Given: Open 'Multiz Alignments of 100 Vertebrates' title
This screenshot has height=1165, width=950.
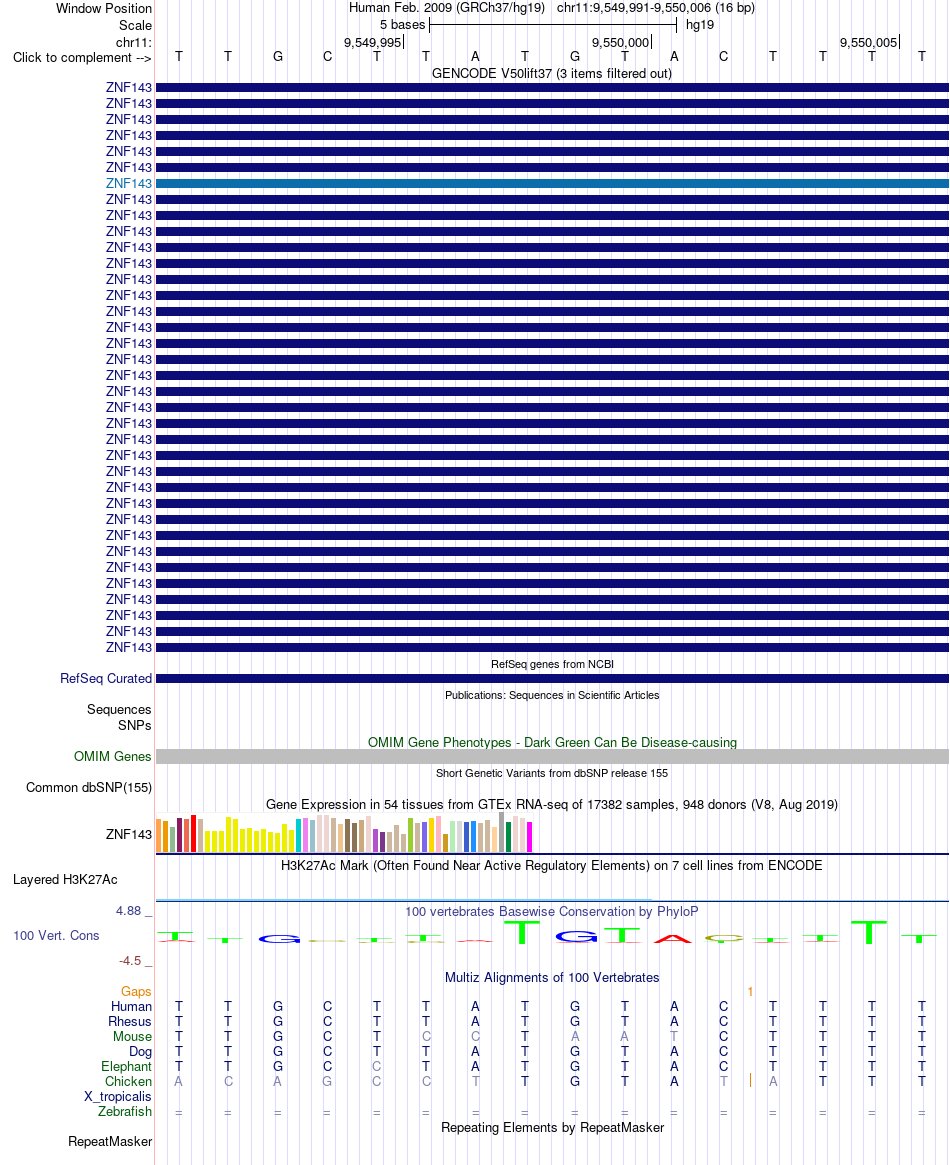Looking at the screenshot, I should (x=552, y=978).
